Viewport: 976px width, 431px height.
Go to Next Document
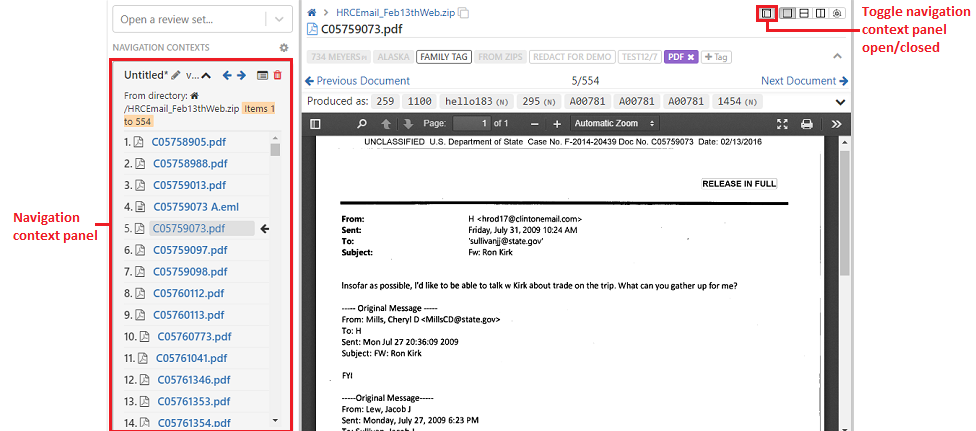804,80
